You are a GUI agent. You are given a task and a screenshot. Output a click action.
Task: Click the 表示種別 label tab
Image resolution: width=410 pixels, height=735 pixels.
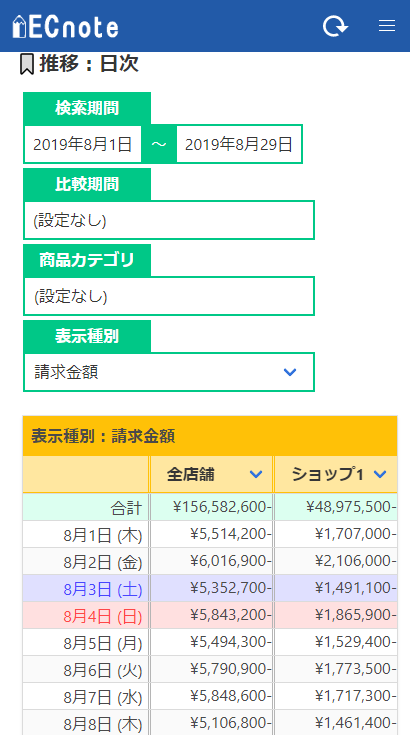pos(87,336)
